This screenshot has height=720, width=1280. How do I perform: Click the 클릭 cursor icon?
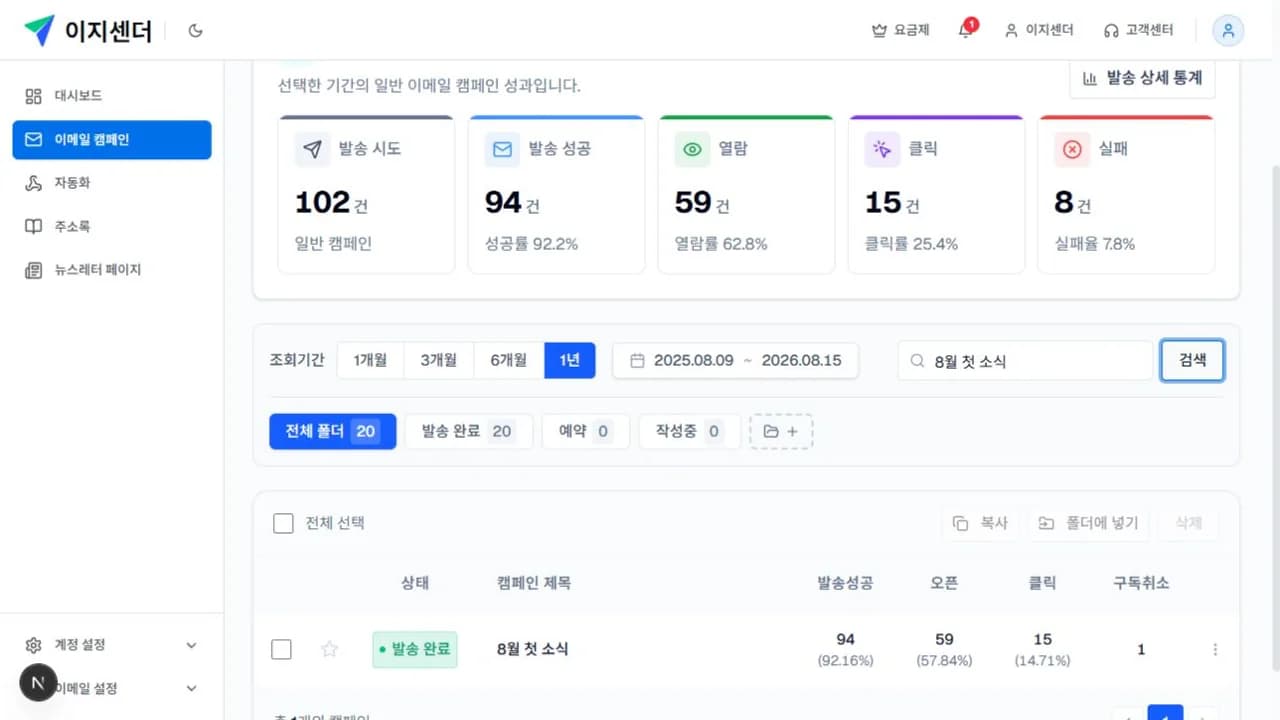882,149
